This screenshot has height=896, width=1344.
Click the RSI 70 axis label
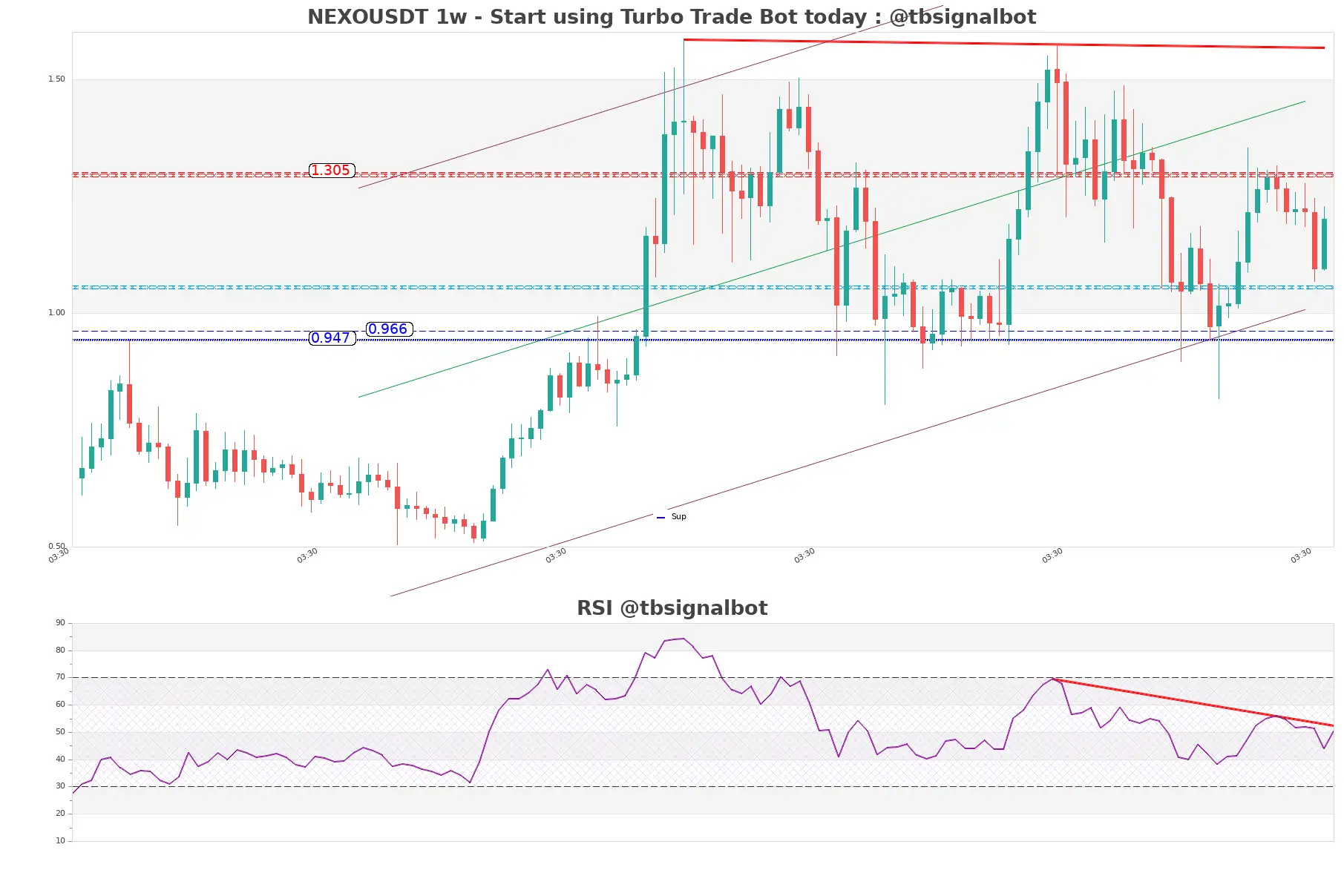(x=60, y=677)
